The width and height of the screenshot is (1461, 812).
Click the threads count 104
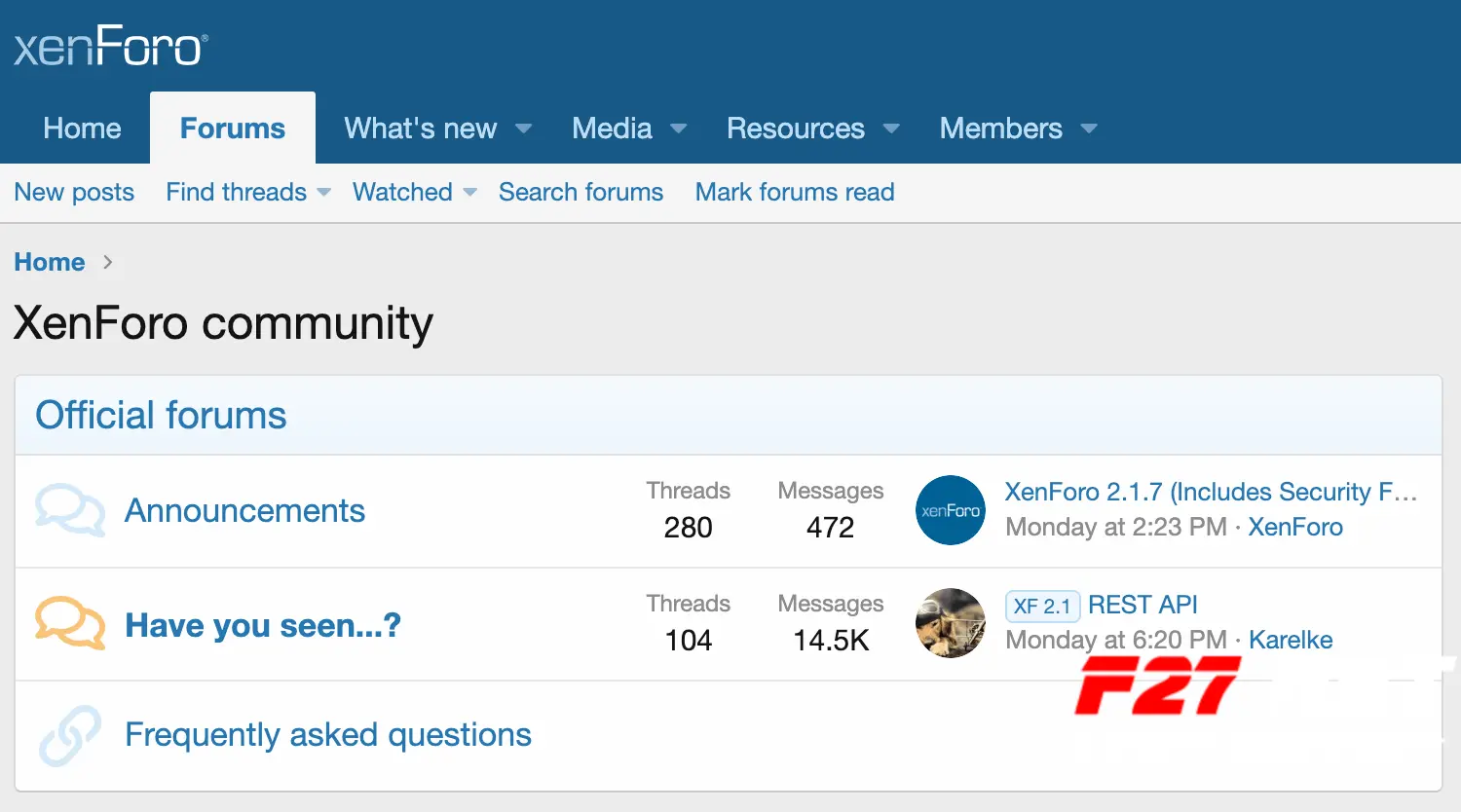pyautogui.click(x=689, y=640)
